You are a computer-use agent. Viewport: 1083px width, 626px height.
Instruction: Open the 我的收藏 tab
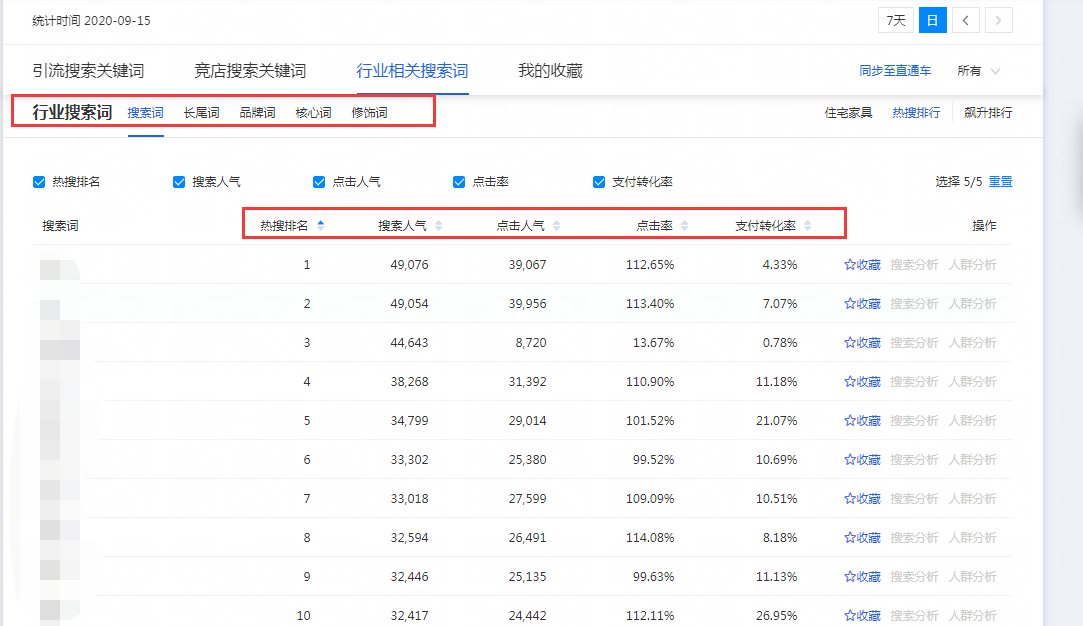(550, 71)
